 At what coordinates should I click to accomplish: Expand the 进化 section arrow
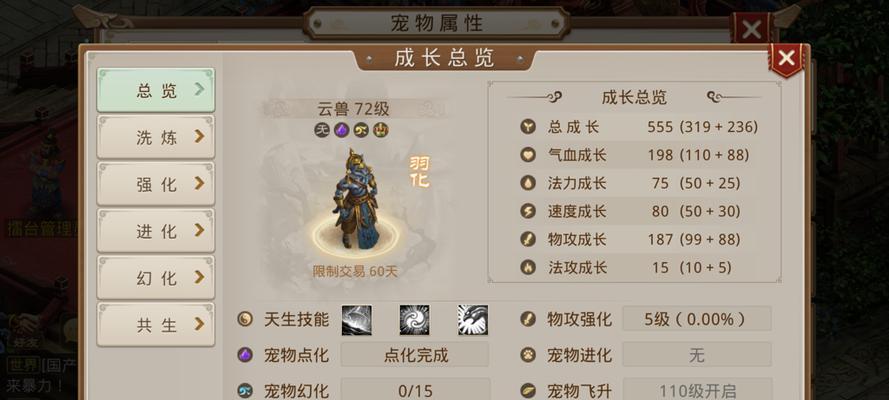199,231
